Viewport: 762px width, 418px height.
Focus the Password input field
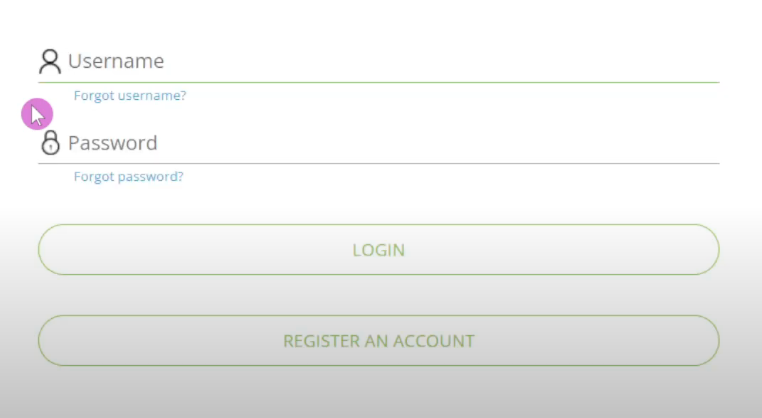tap(390, 144)
